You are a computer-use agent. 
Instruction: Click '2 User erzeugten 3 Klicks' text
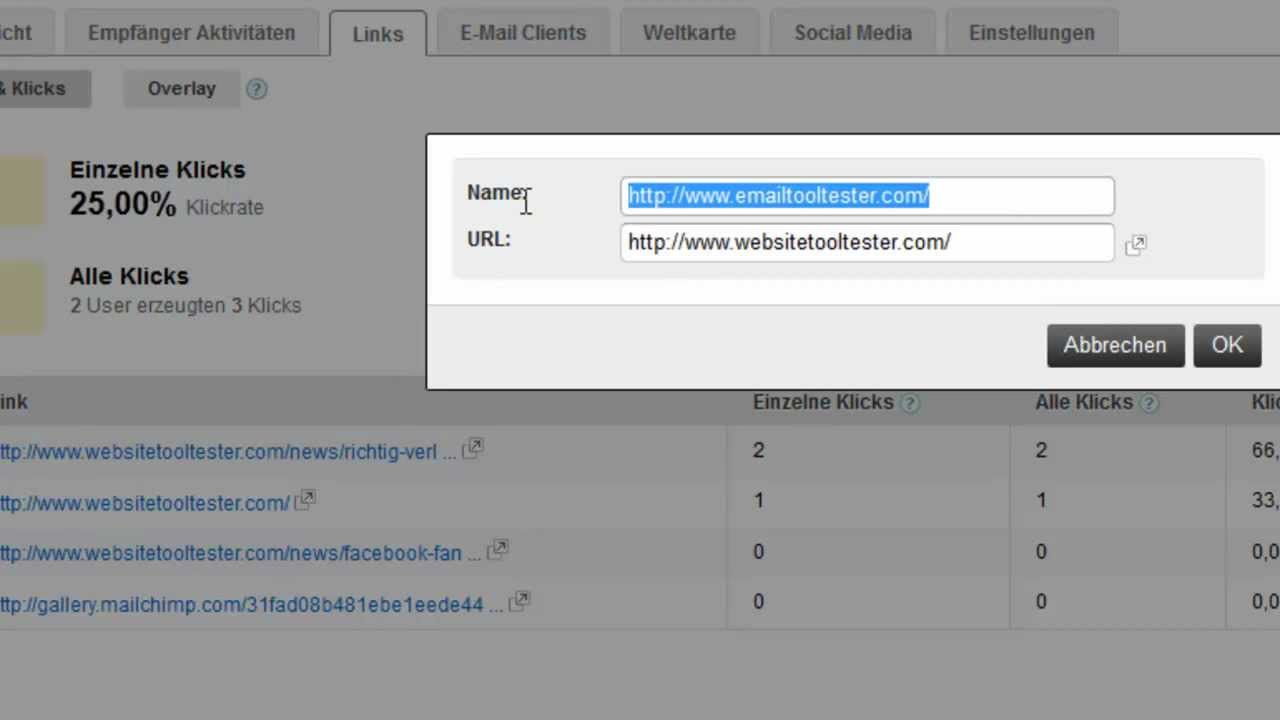pos(185,306)
